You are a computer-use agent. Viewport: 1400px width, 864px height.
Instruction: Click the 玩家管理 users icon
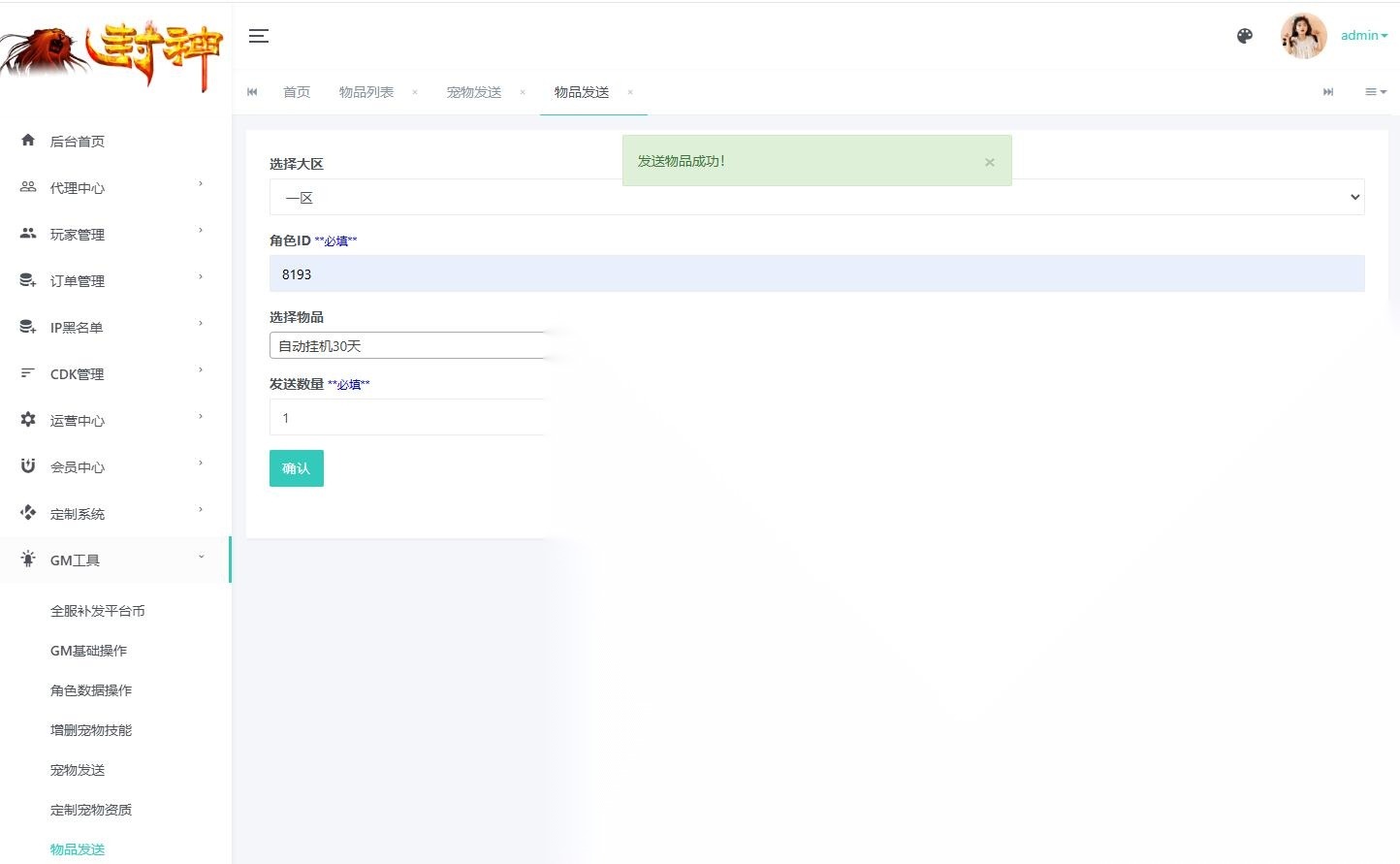(x=28, y=234)
